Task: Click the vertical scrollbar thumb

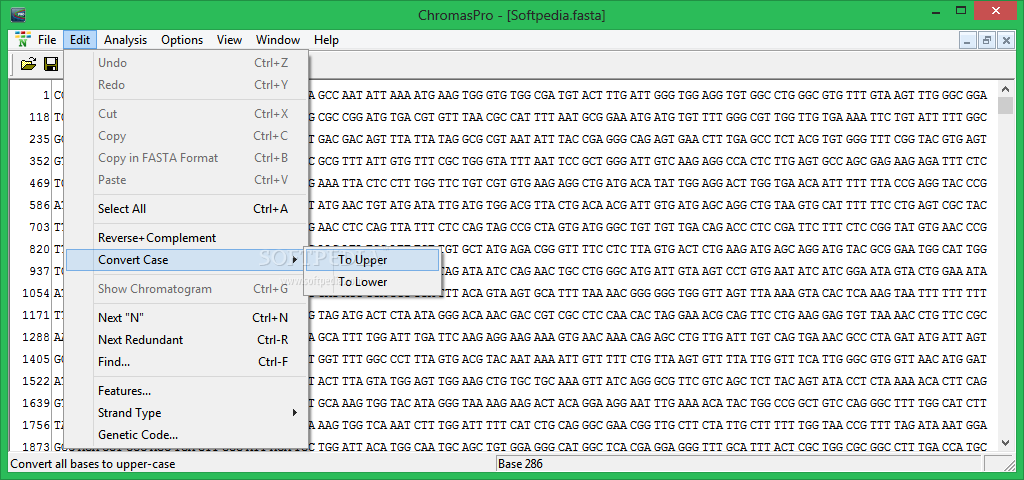Action: (1005, 105)
